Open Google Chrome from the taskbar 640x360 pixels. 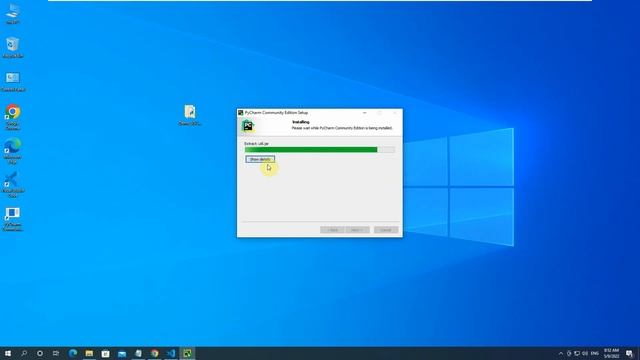pyautogui.click(x=155, y=353)
